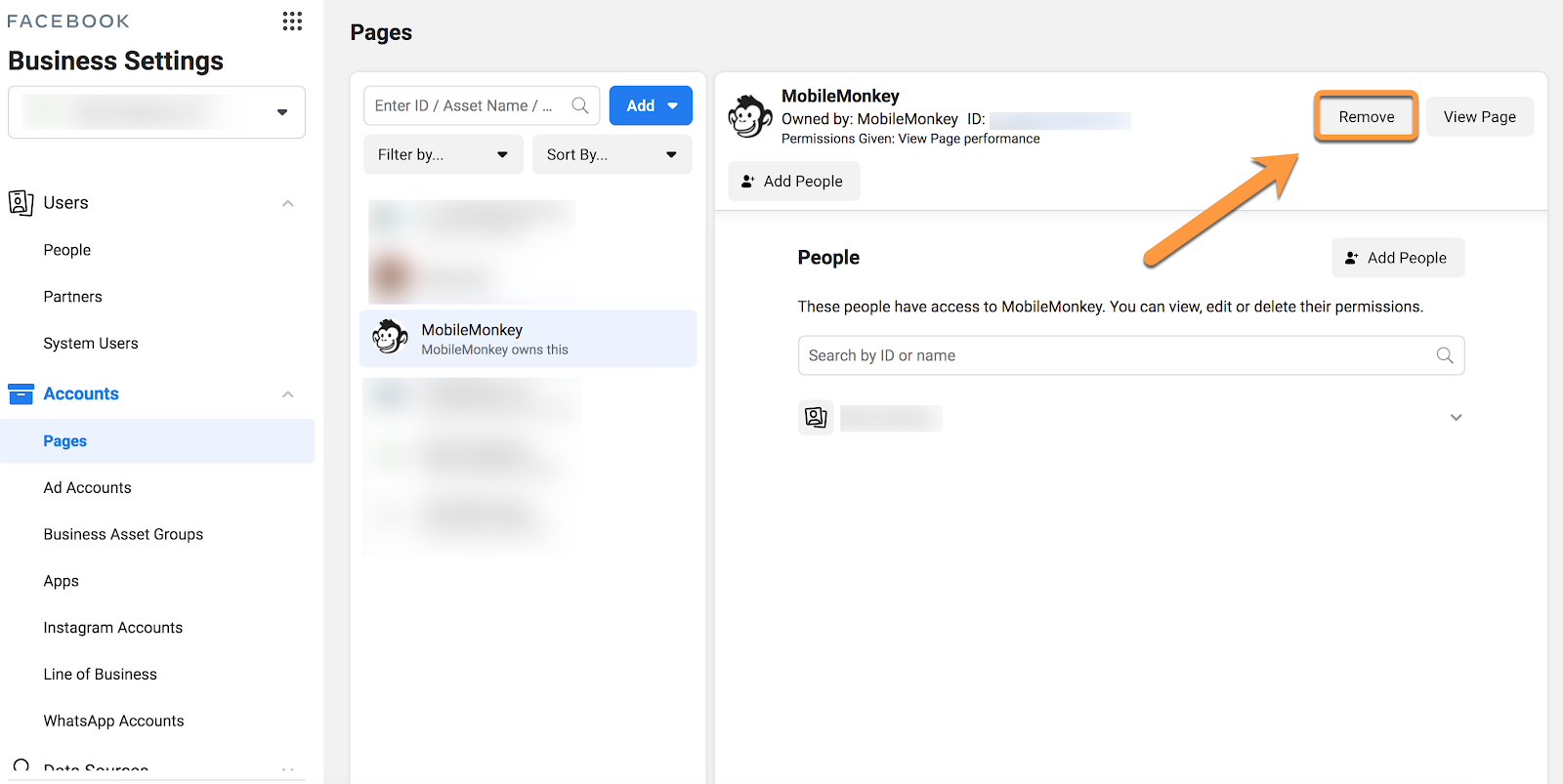Viewport: 1563px width, 784px height.
Task: Open People in the sidebar
Action: (x=67, y=250)
